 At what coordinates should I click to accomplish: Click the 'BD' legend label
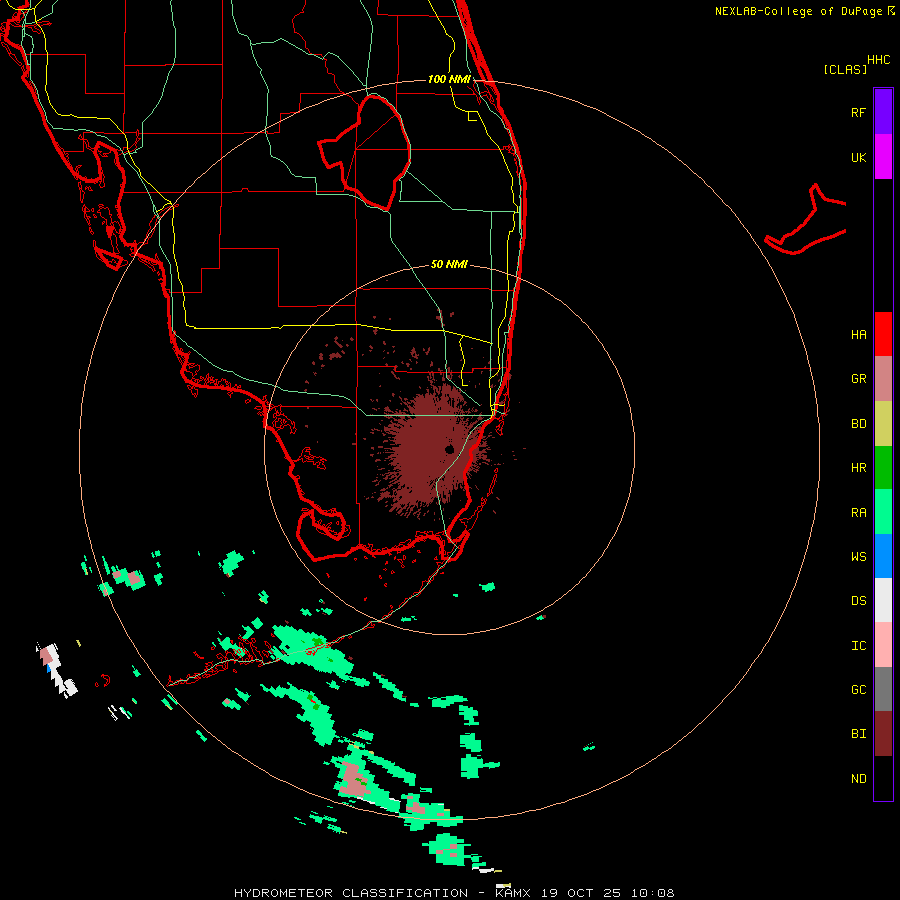coord(858,424)
